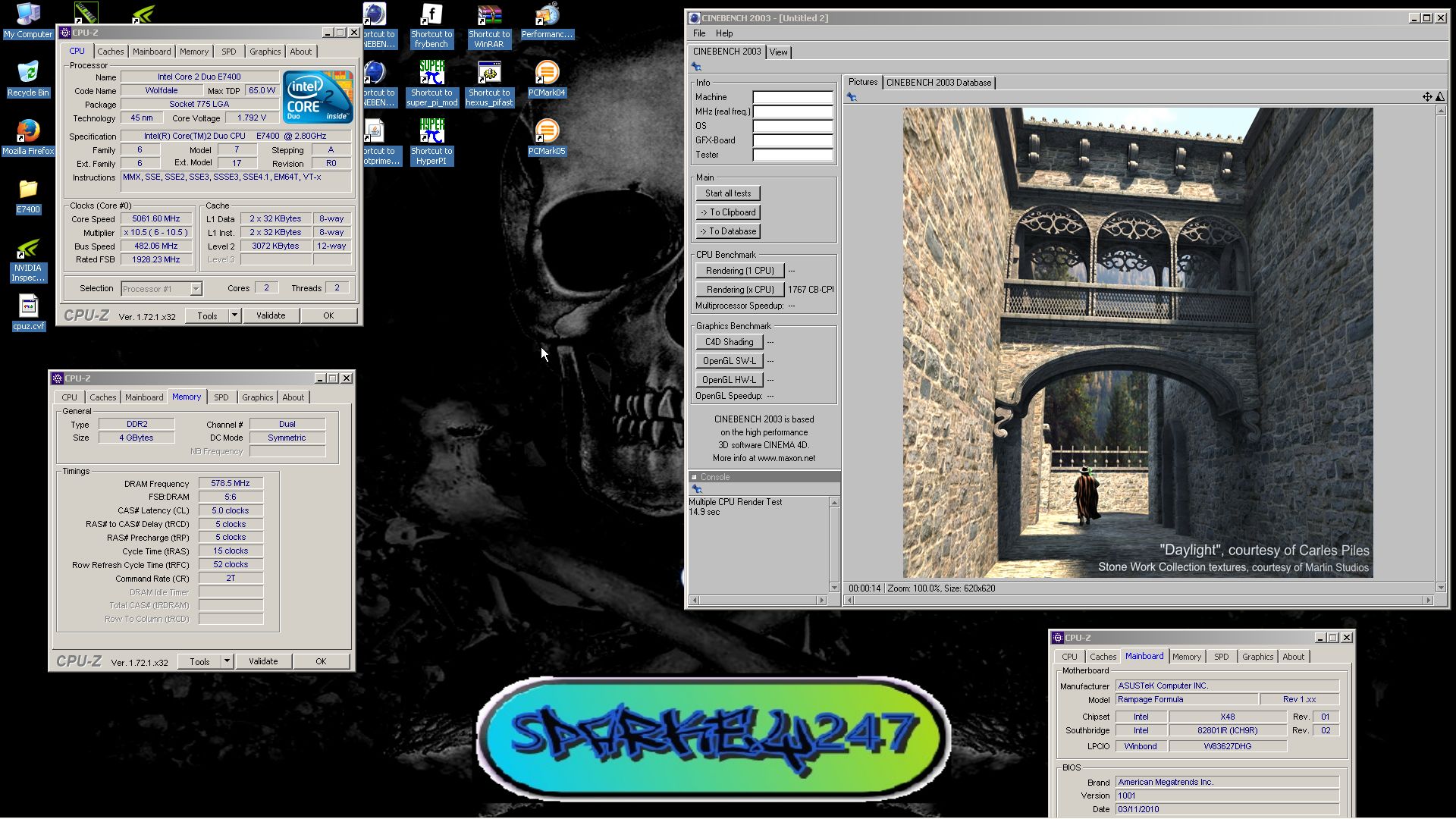Viewport: 1456px width, 819px height.
Task: Click the Machine input field
Action: tap(792, 97)
